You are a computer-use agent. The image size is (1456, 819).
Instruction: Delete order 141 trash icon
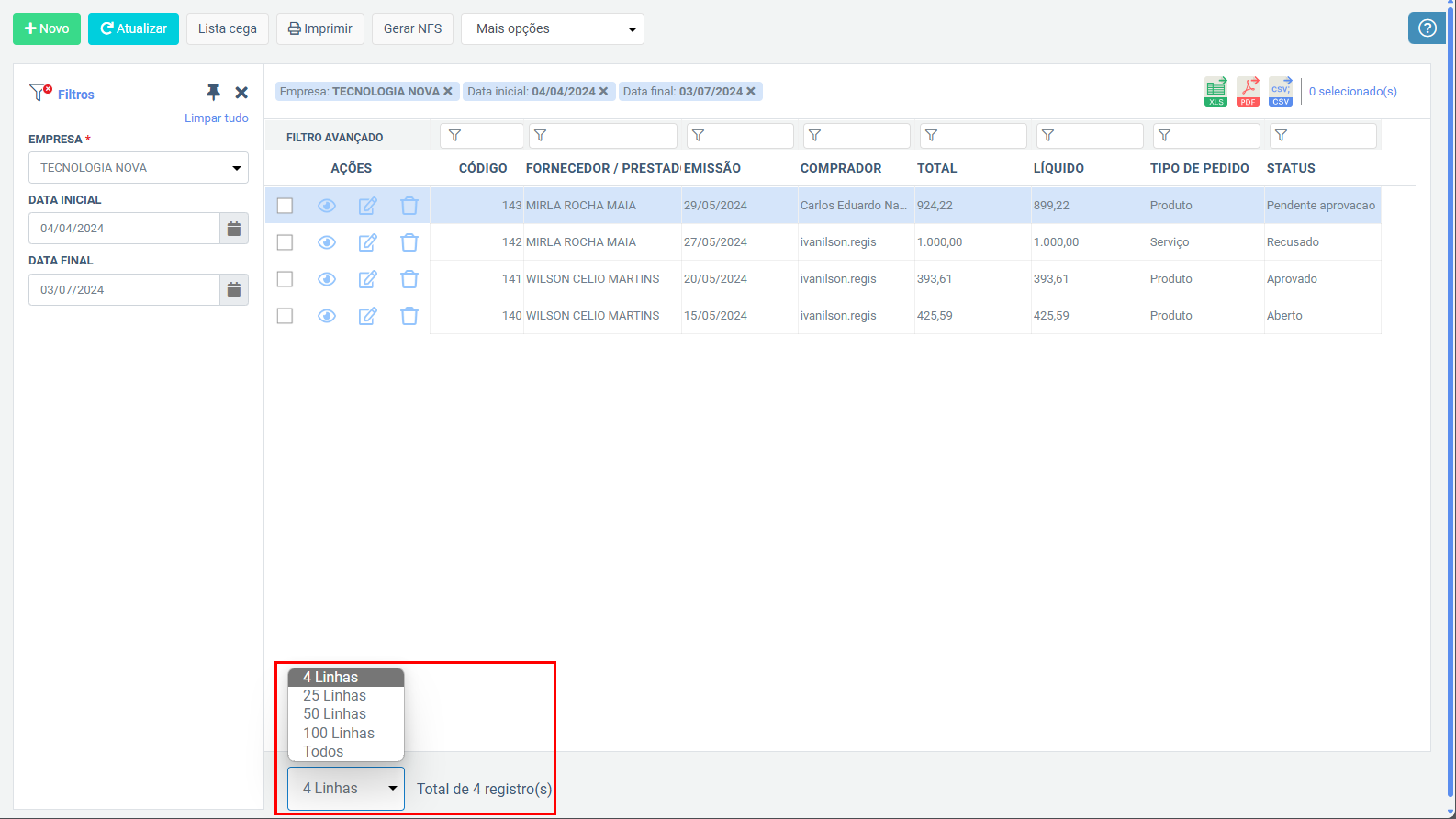(x=409, y=279)
